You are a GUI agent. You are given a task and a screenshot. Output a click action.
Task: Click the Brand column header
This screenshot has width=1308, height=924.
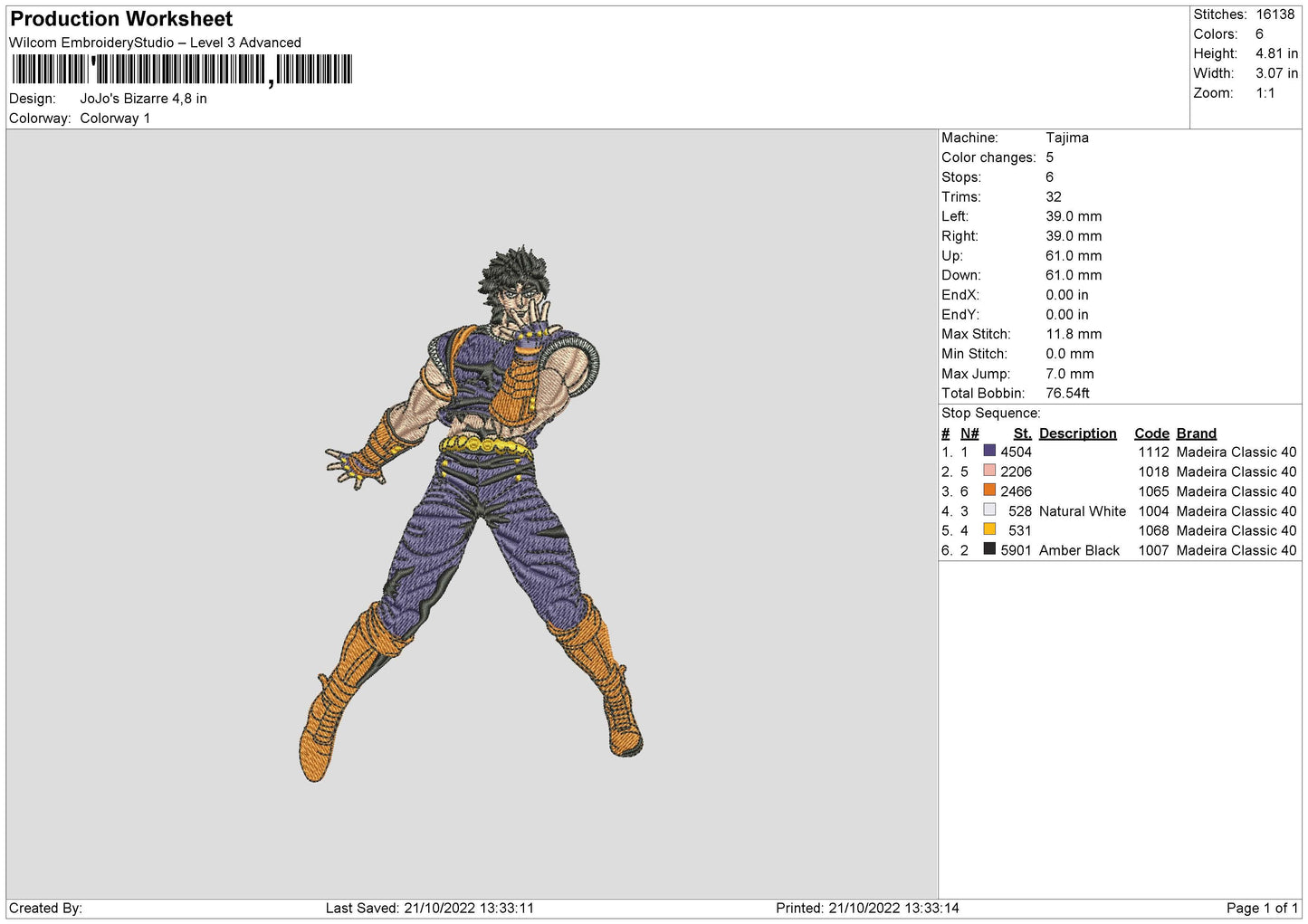(x=1197, y=433)
